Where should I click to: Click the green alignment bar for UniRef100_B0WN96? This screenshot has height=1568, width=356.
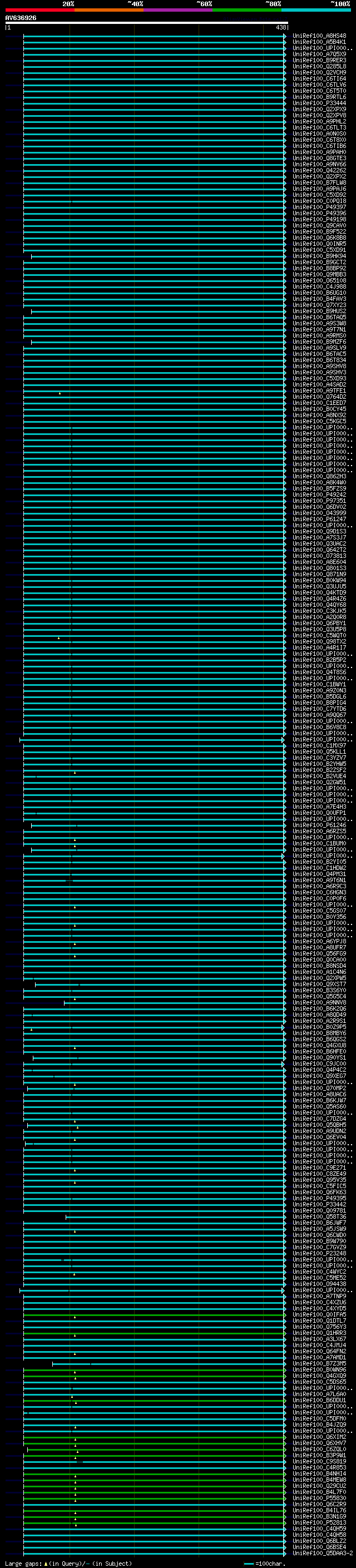click(x=155, y=1369)
